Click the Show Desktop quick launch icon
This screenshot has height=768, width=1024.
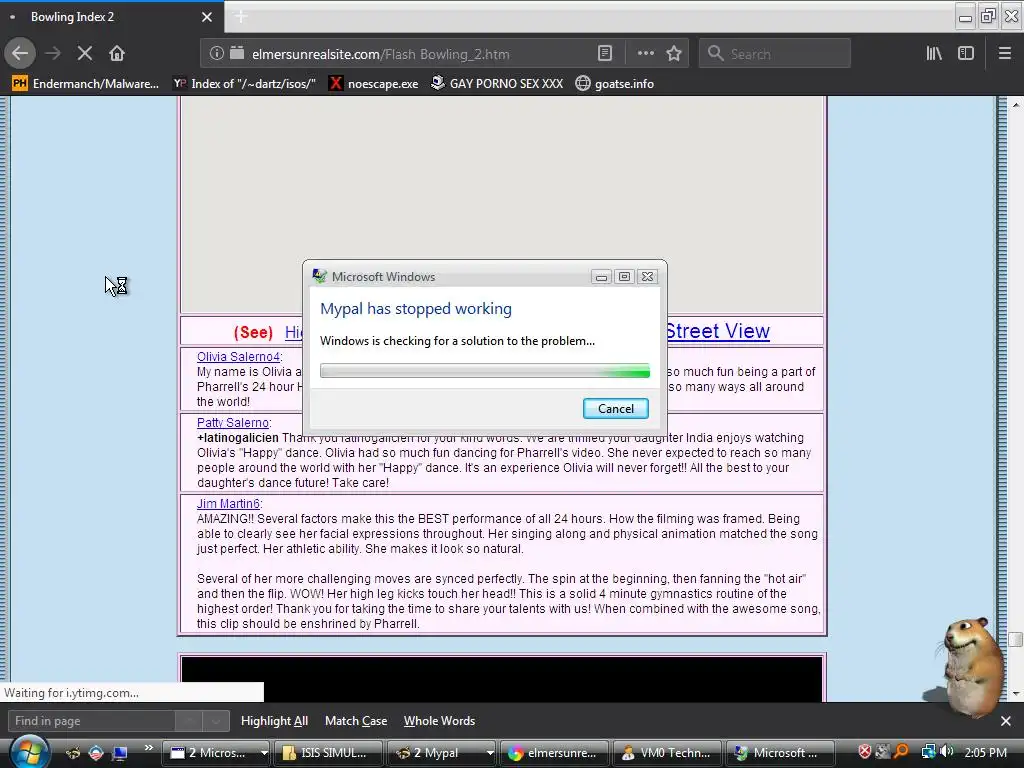120,753
